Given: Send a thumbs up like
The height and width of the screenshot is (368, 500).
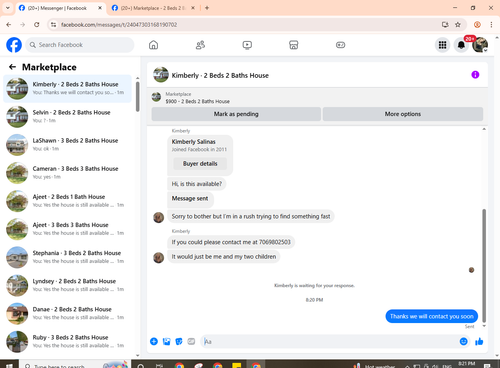Looking at the screenshot, I should pyautogui.click(x=479, y=341).
